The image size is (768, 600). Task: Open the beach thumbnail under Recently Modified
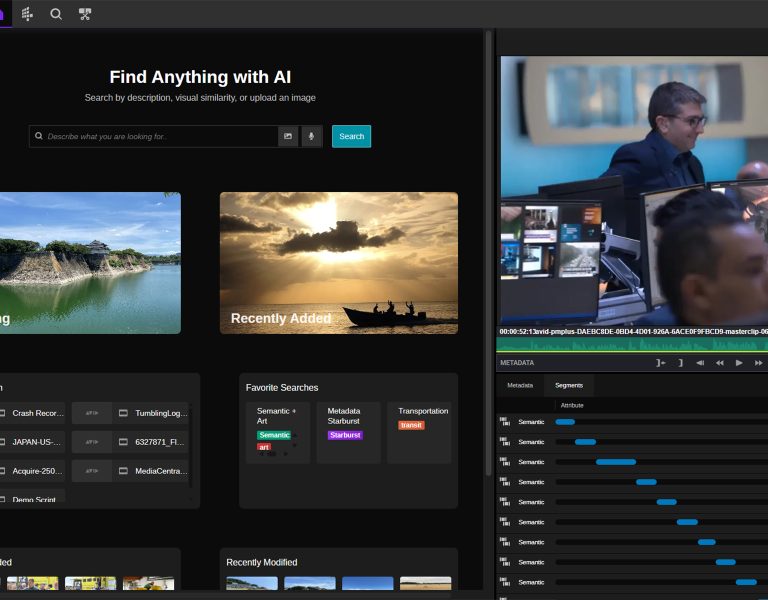tap(425, 583)
